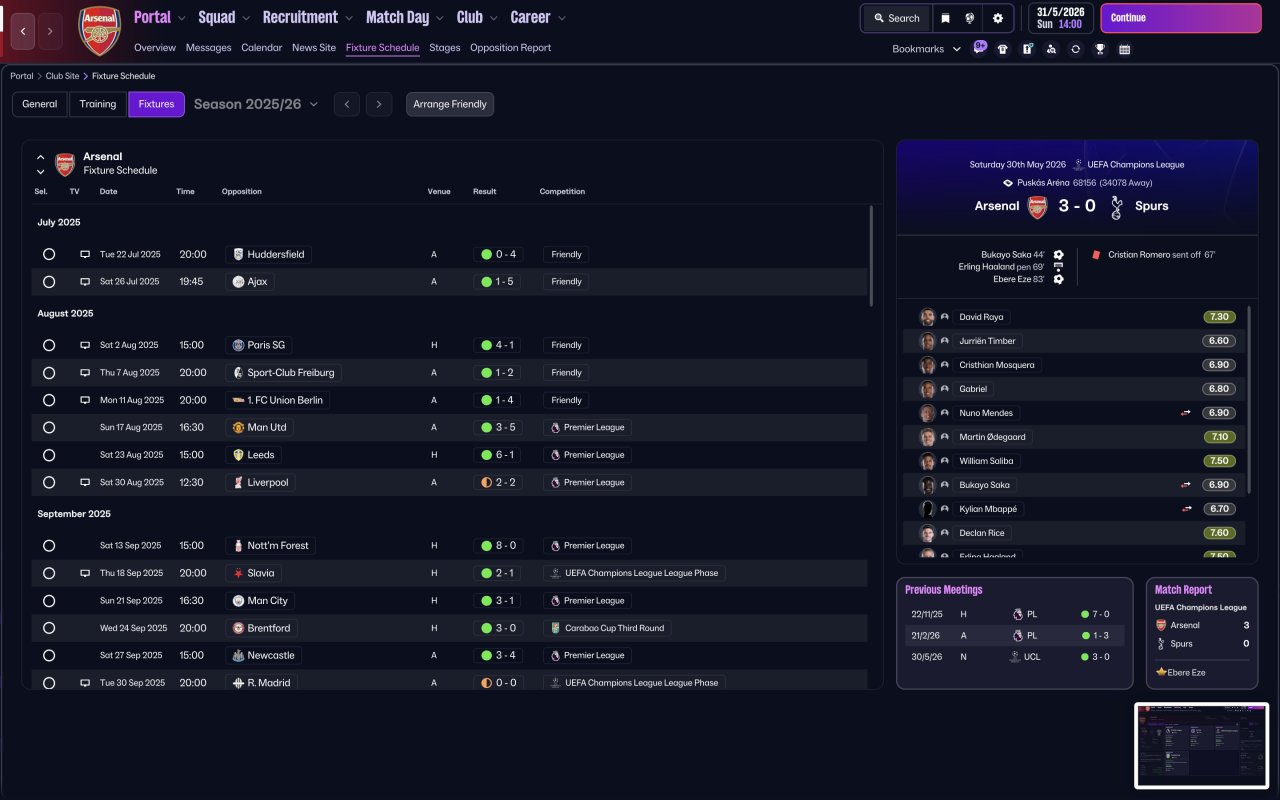
Task: Open the Recruitment dropdown menu
Action: [x=308, y=17]
